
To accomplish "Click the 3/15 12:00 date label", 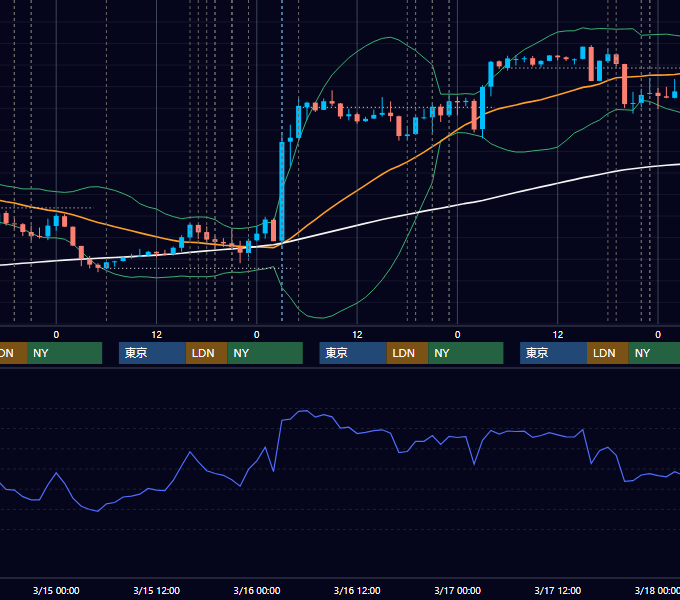I will [x=157, y=590].
